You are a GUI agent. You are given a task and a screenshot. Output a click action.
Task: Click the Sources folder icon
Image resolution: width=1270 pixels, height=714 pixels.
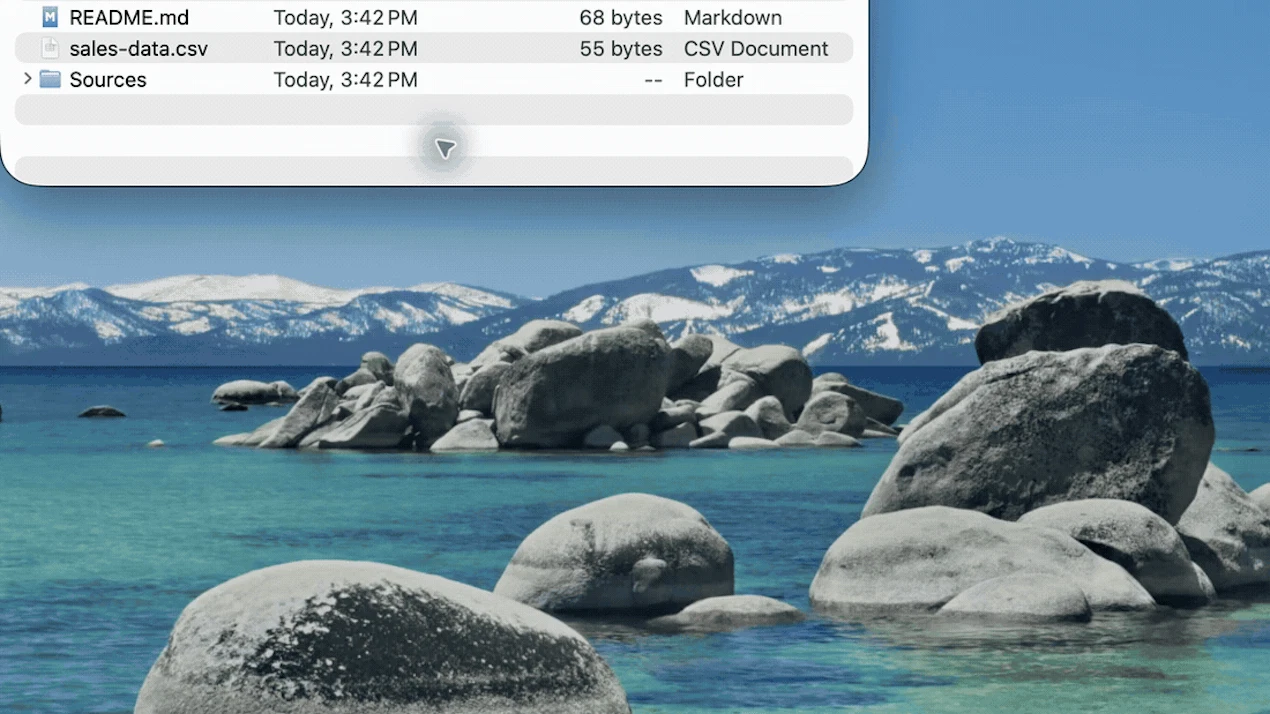point(50,79)
